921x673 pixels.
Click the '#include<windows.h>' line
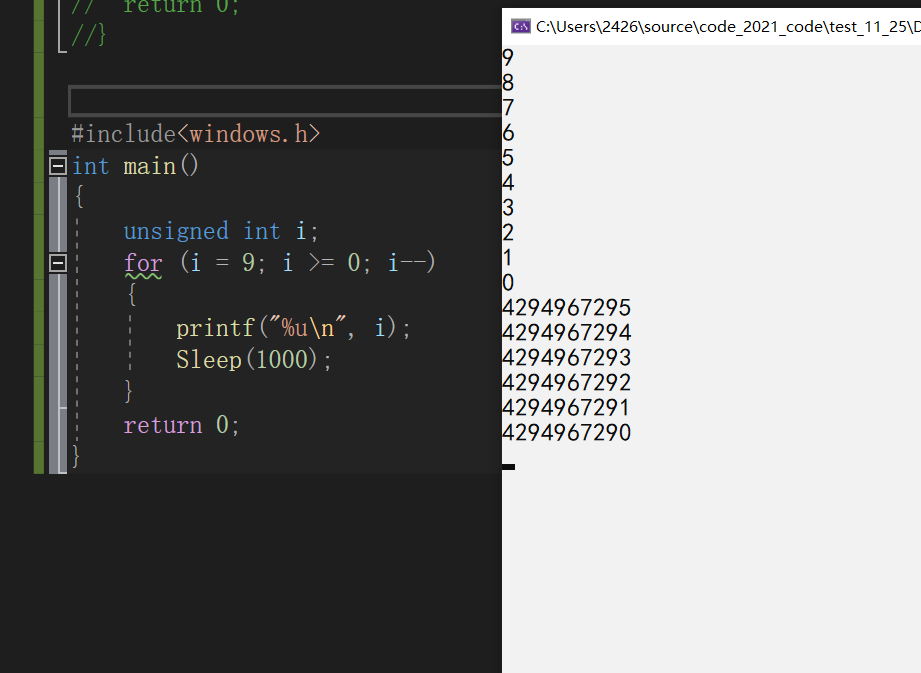(196, 134)
